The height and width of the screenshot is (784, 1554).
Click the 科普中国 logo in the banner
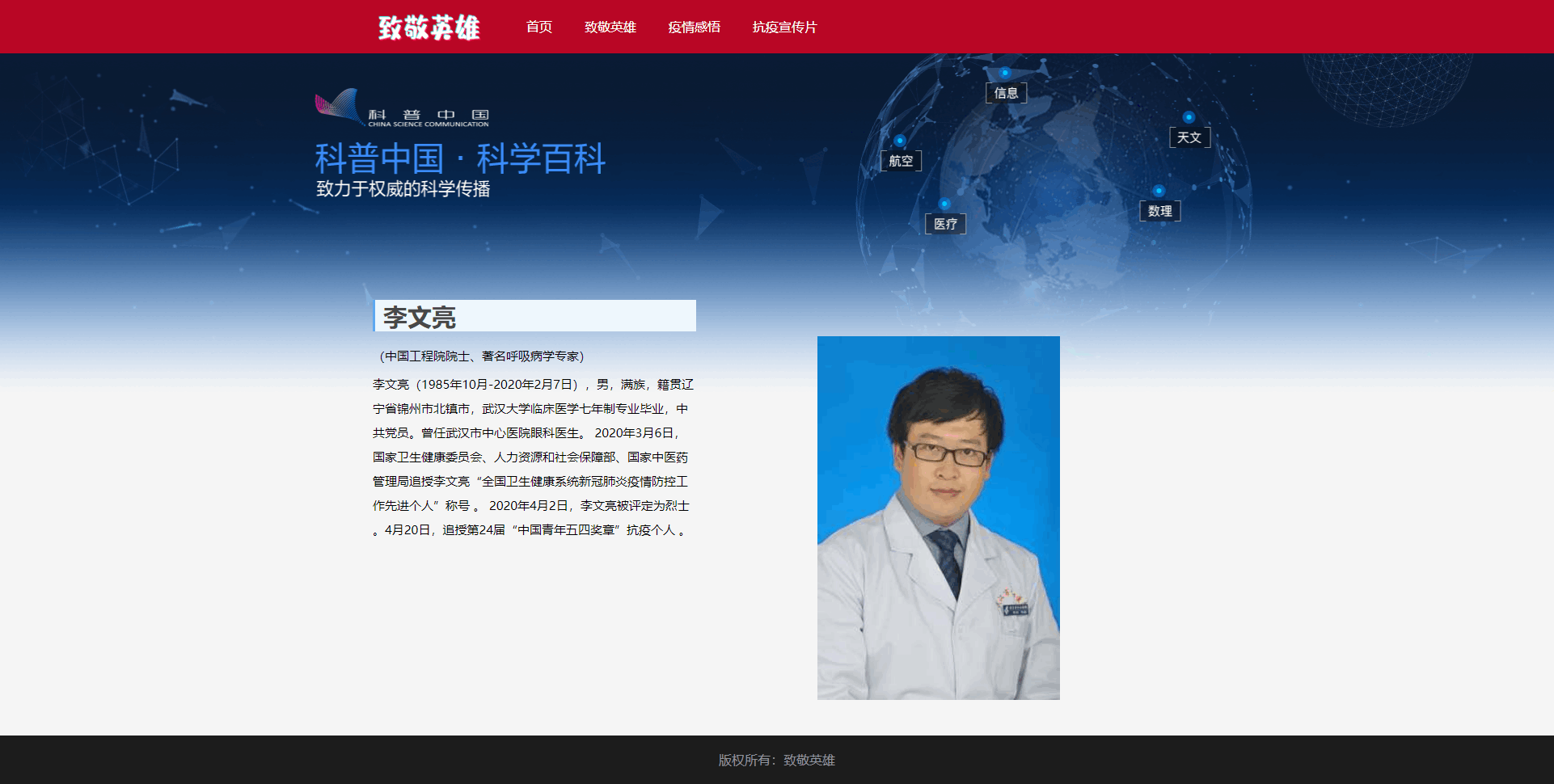402,107
